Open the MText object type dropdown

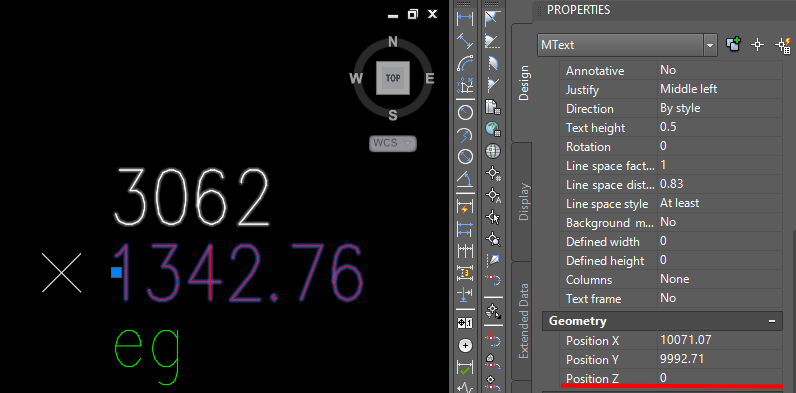tap(710, 45)
